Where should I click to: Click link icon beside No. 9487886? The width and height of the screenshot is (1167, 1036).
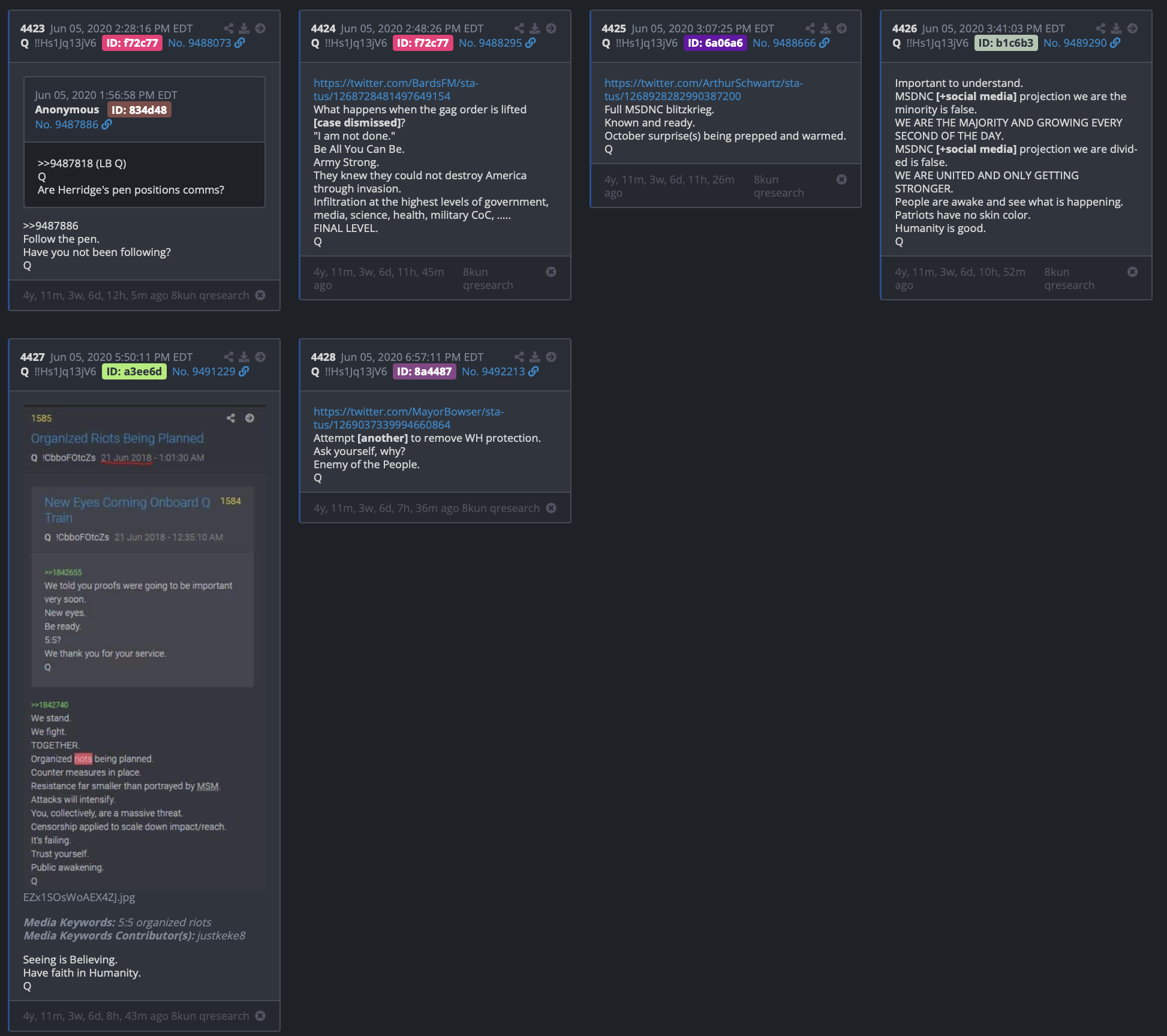[x=107, y=124]
